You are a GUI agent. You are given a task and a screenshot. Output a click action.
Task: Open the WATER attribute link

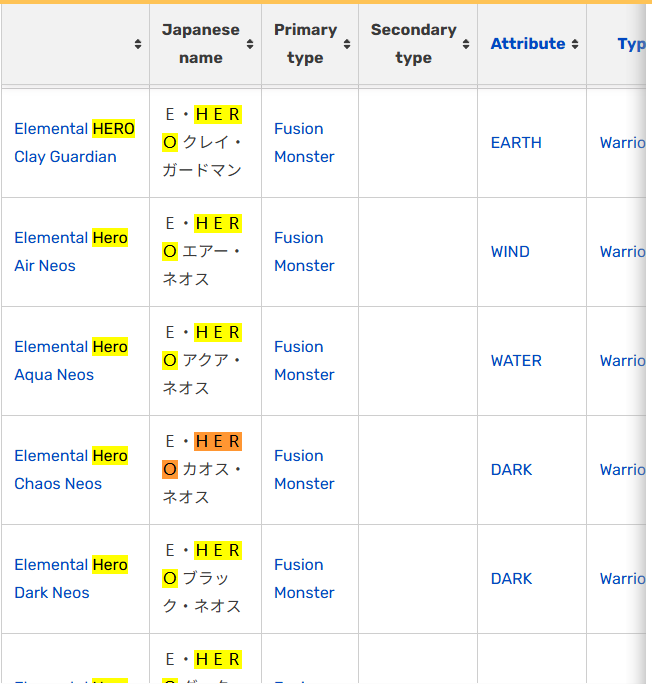(x=516, y=361)
